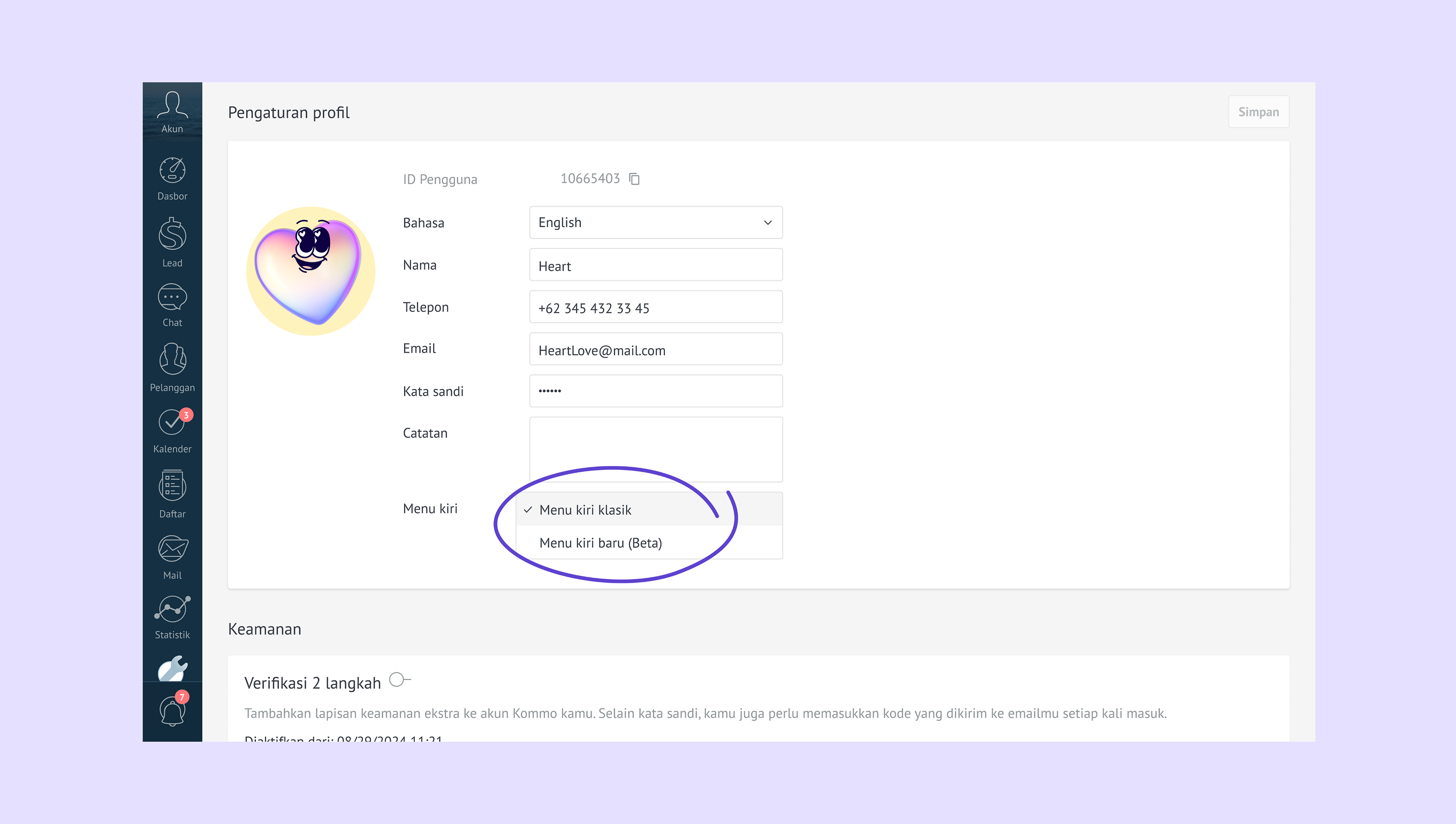Copy the ID Pengguna number
Screen dimensions: 1456x824
point(634,179)
